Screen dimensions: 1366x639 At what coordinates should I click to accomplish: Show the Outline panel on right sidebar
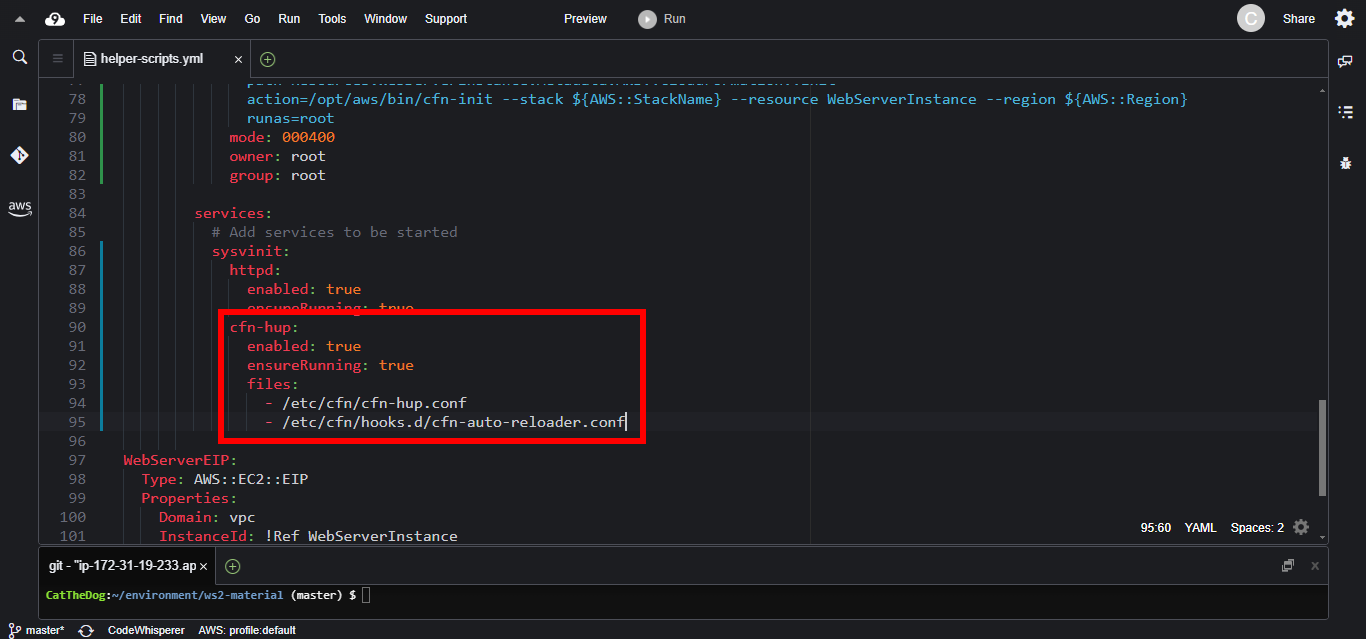point(1345,112)
